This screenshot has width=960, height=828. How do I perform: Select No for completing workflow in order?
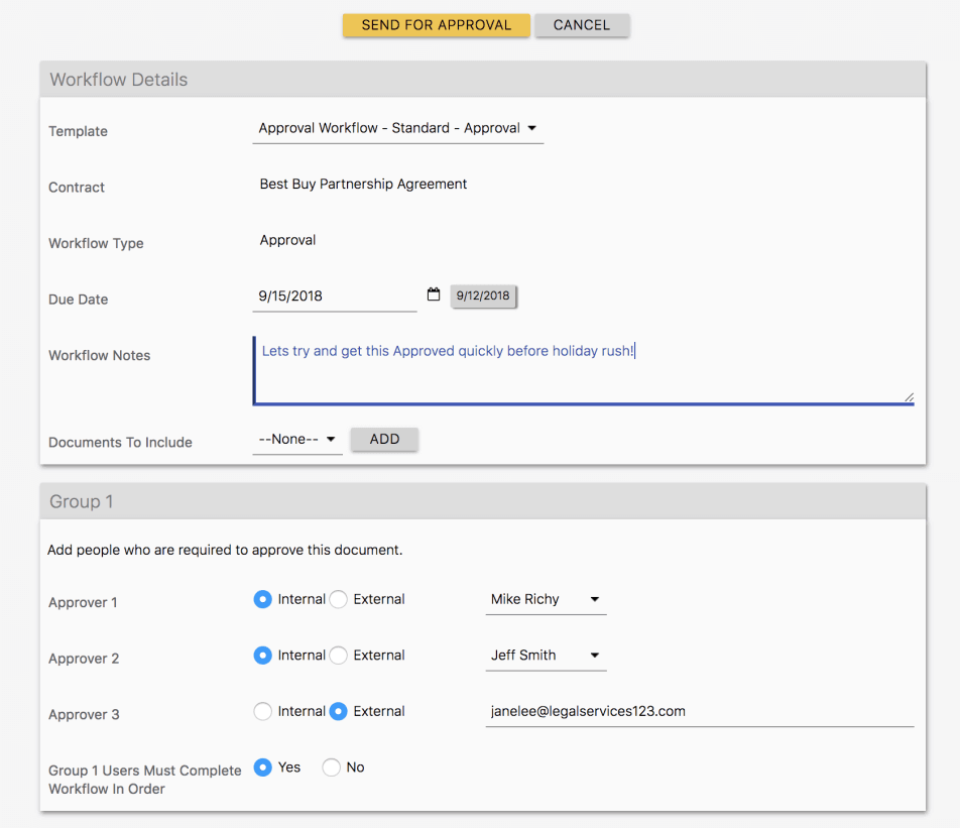tap(331, 767)
